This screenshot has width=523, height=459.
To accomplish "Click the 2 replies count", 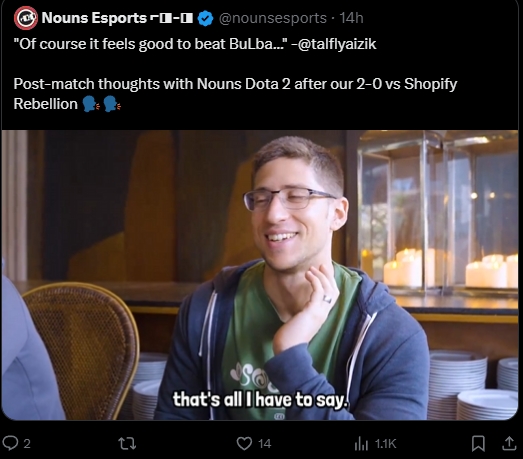I will click(x=27, y=444).
